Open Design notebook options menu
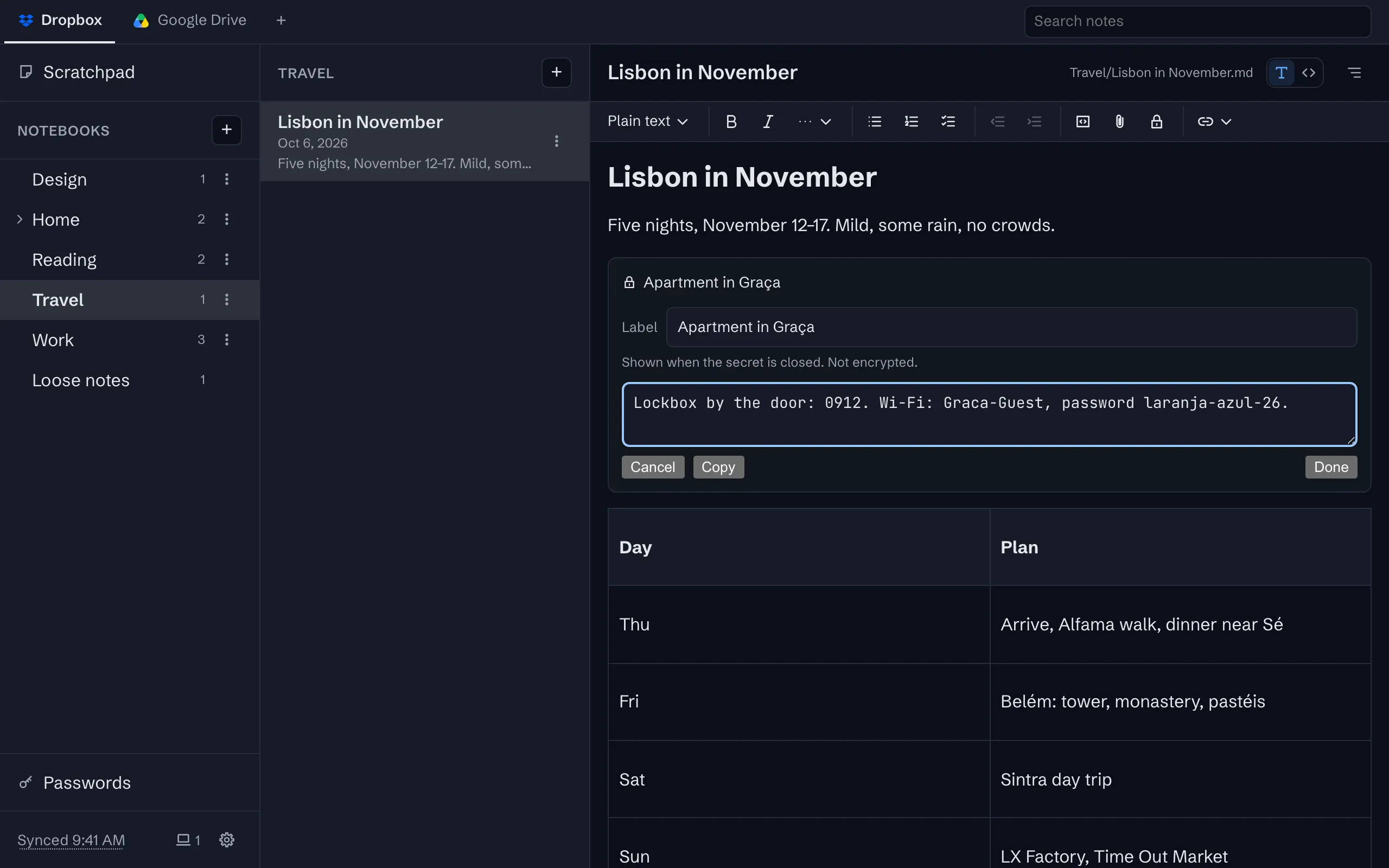The width and height of the screenshot is (1389, 868). 227,179
